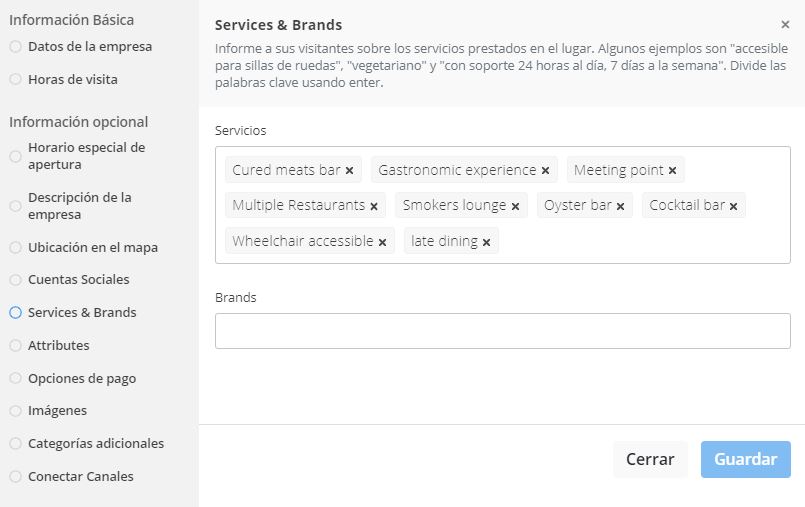Image resolution: width=805 pixels, height=507 pixels.
Task: Navigate to Imágenes section
Action: point(57,411)
